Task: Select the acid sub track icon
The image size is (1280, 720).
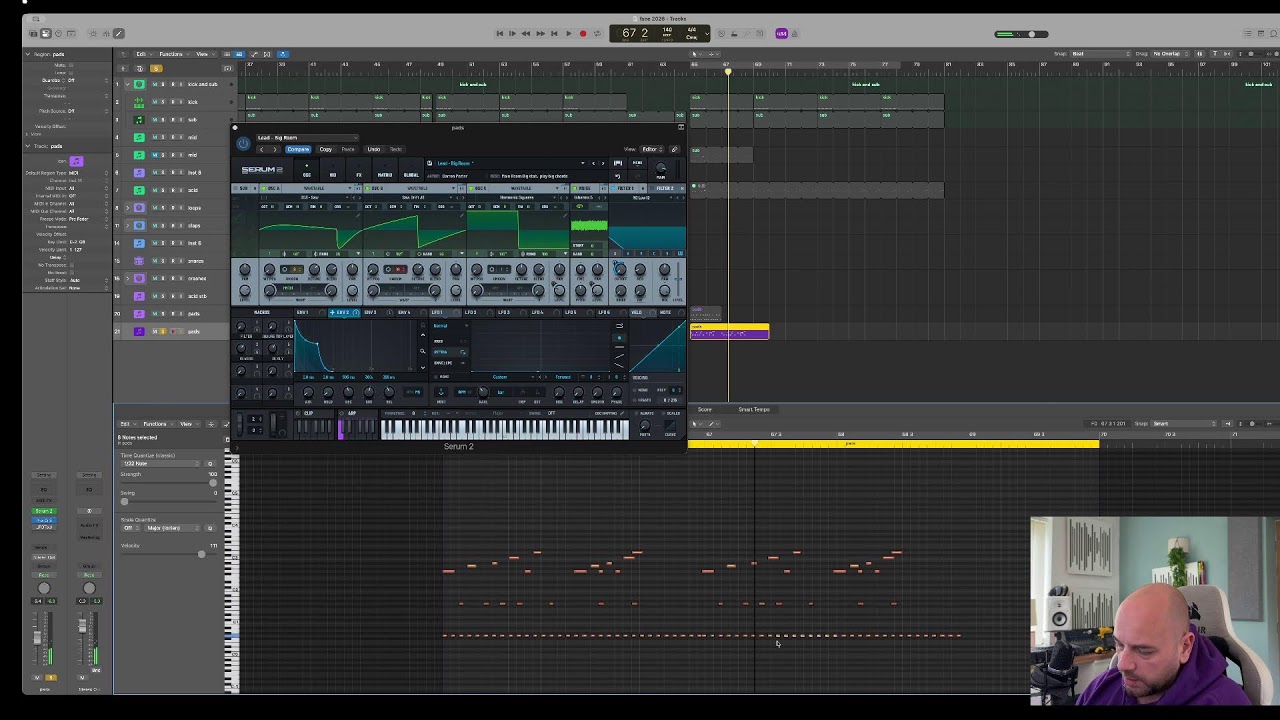Action: 139,296
